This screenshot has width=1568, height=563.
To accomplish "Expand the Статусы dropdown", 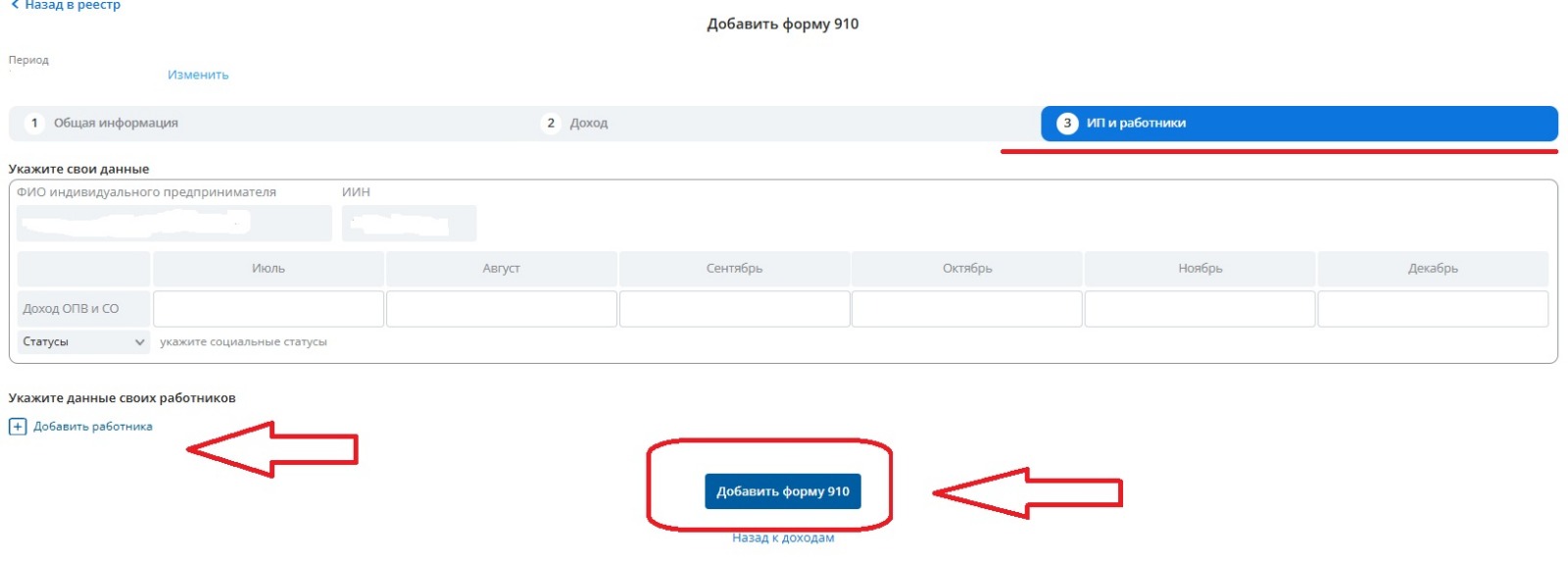I will coord(83,342).
